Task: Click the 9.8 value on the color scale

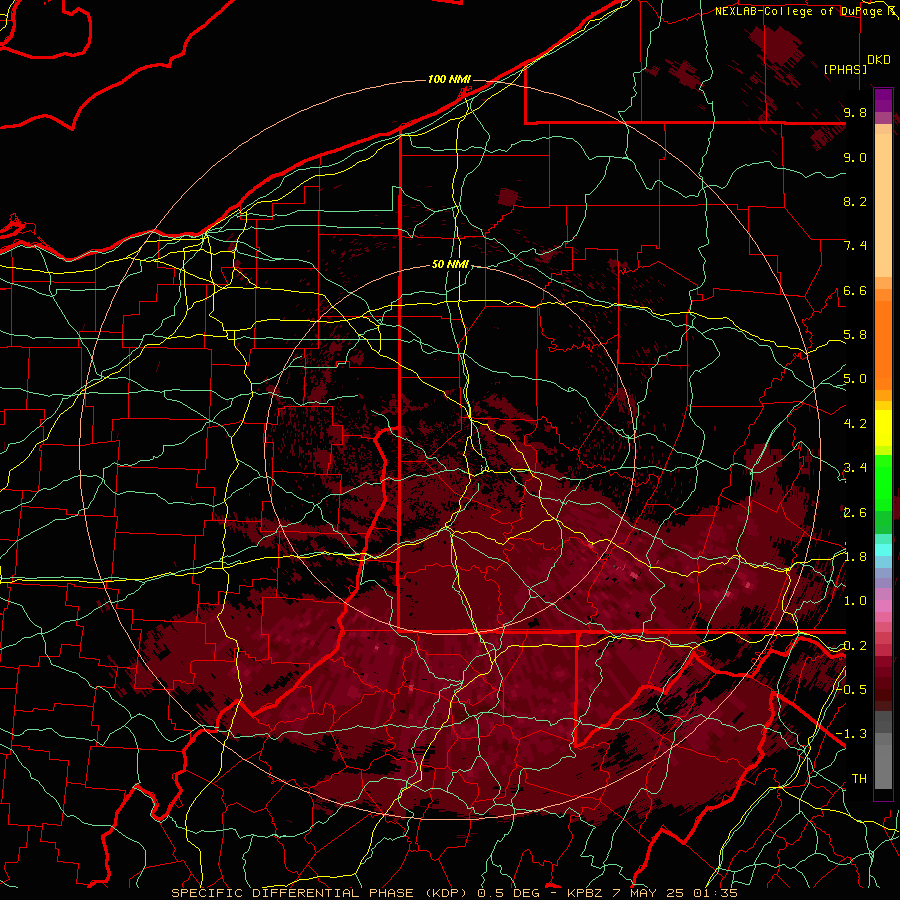Action: pos(855,112)
